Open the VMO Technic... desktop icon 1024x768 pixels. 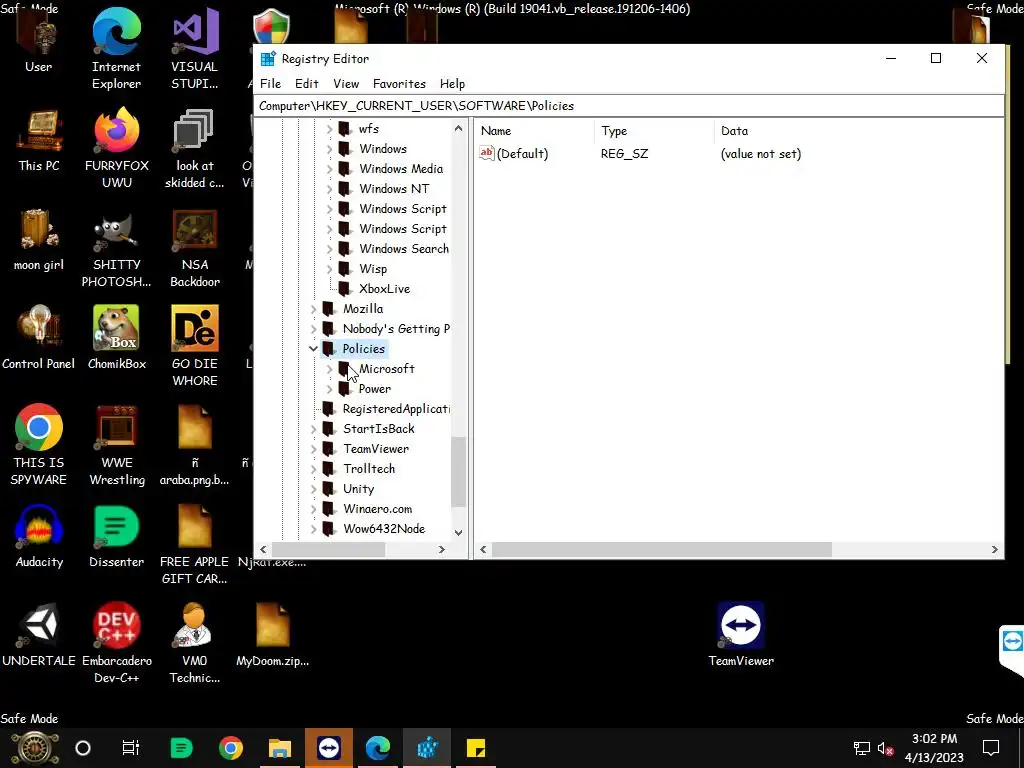pos(195,643)
